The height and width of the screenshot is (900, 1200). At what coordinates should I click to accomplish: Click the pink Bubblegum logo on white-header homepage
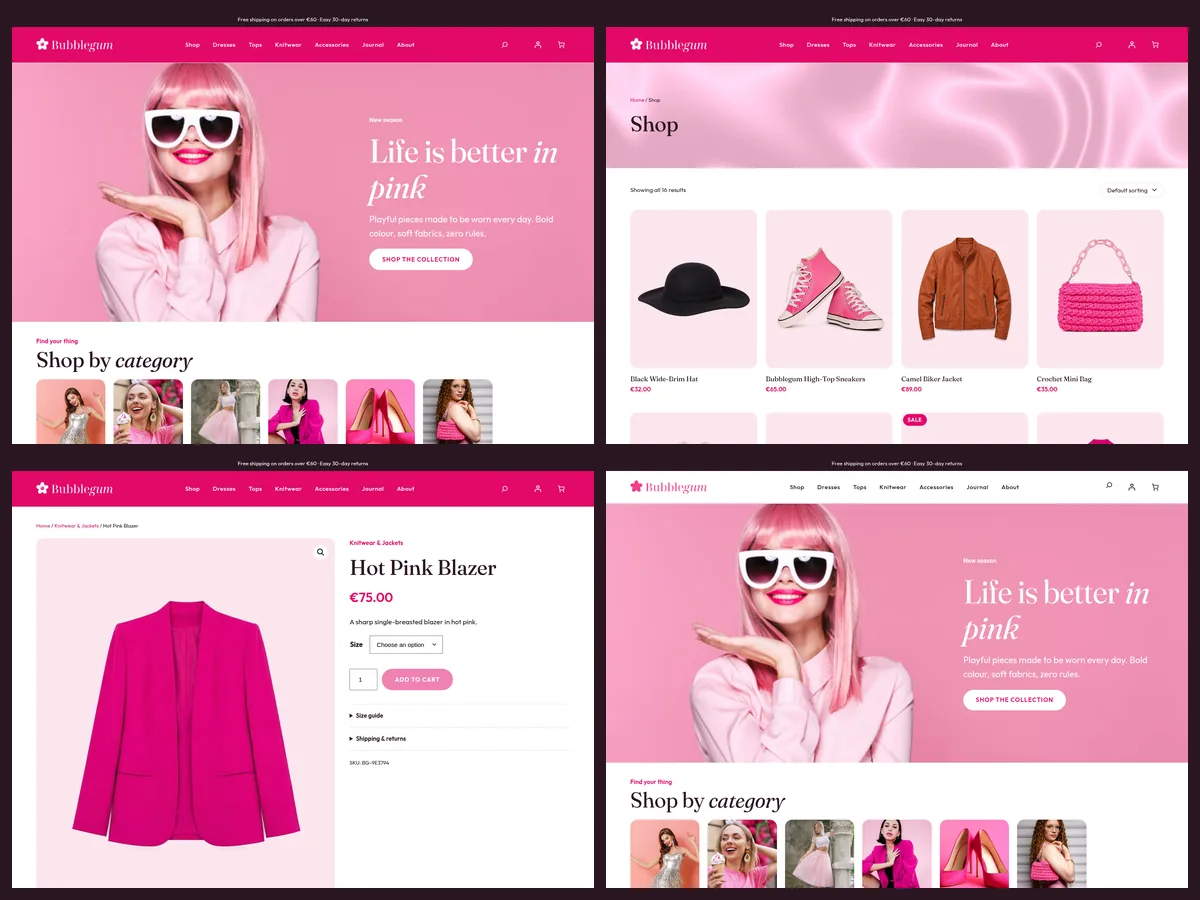click(x=668, y=487)
